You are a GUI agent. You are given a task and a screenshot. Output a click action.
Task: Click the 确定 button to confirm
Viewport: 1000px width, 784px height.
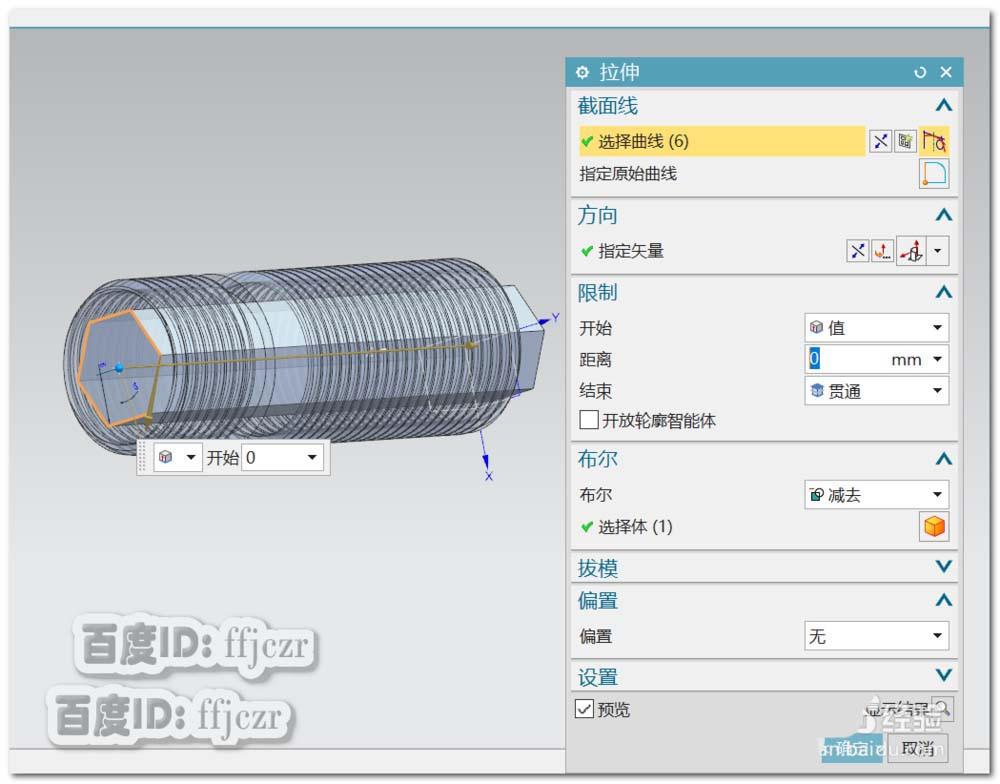point(855,747)
